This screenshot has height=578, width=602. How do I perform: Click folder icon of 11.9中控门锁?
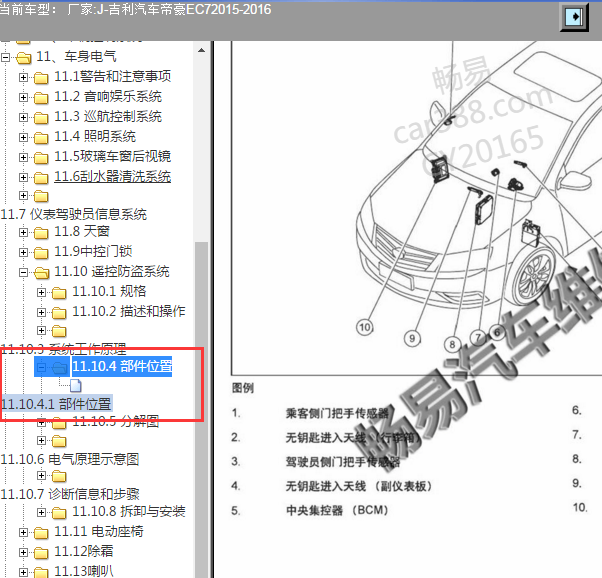pos(41,253)
